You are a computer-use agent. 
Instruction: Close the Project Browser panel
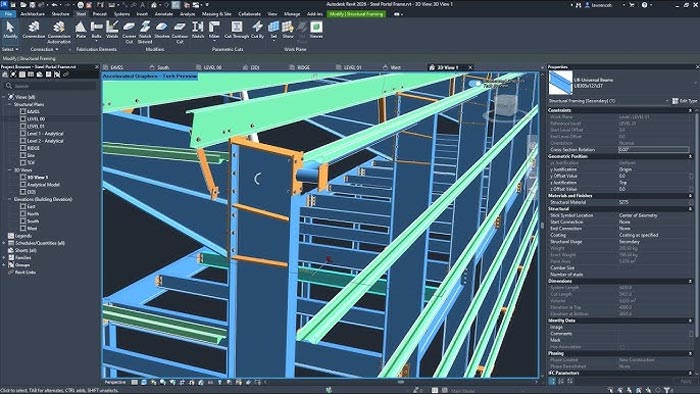97,67
